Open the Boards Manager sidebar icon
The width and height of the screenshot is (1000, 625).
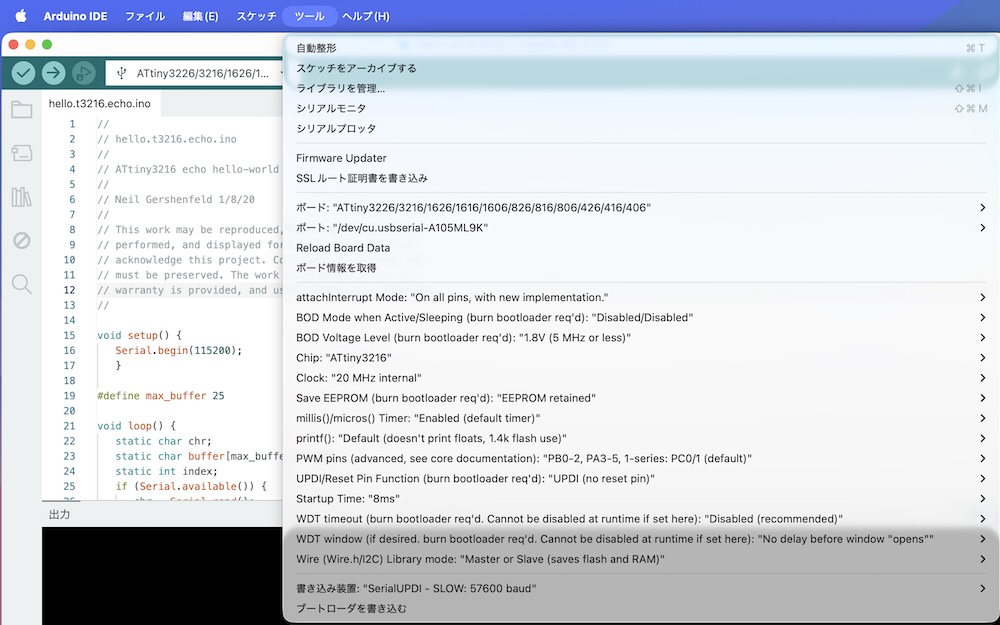point(21,153)
